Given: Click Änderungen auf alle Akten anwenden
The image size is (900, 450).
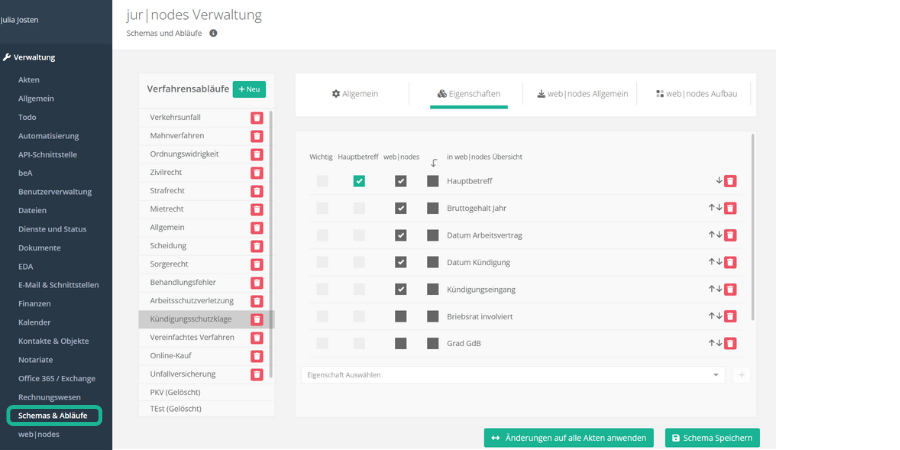Looking at the screenshot, I should coord(568,438).
